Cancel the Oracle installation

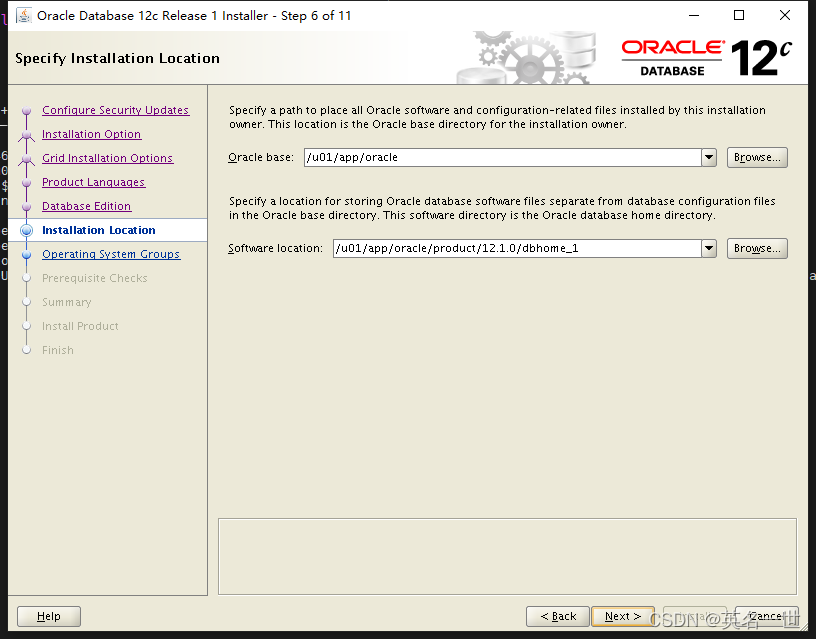(x=767, y=617)
